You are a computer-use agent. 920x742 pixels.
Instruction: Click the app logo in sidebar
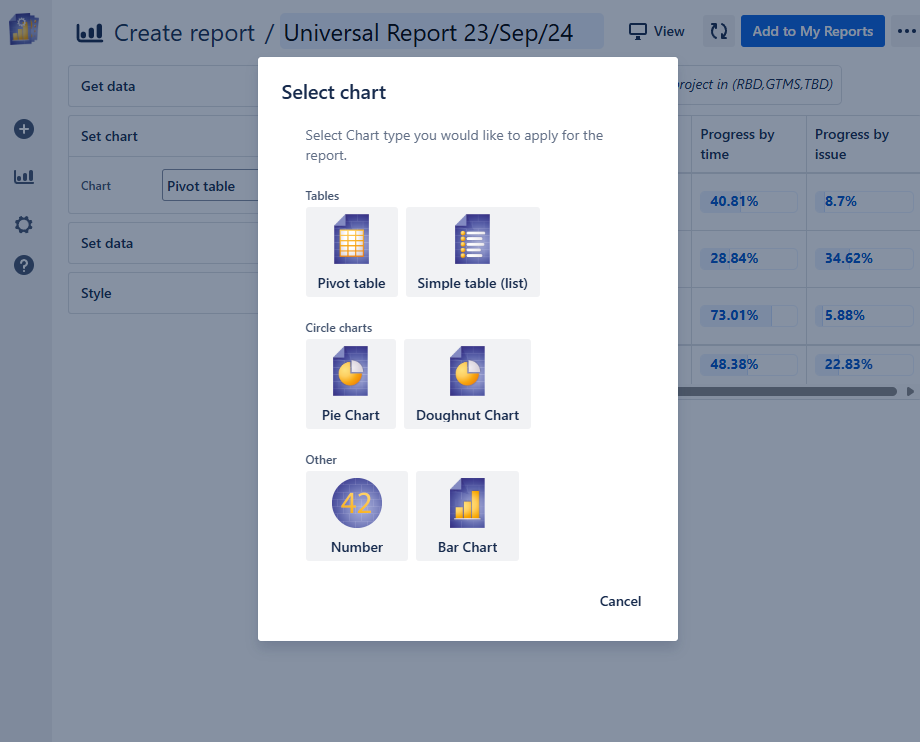pyautogui.click(x=23, y=29)
